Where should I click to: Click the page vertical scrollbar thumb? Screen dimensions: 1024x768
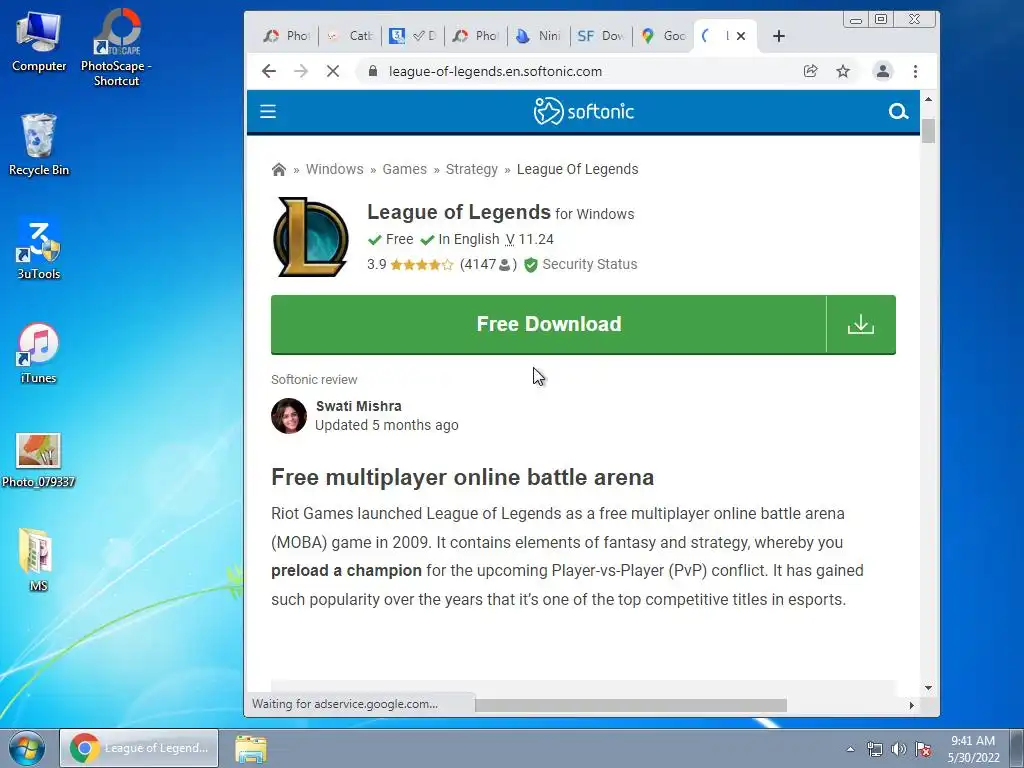(928, 131)
